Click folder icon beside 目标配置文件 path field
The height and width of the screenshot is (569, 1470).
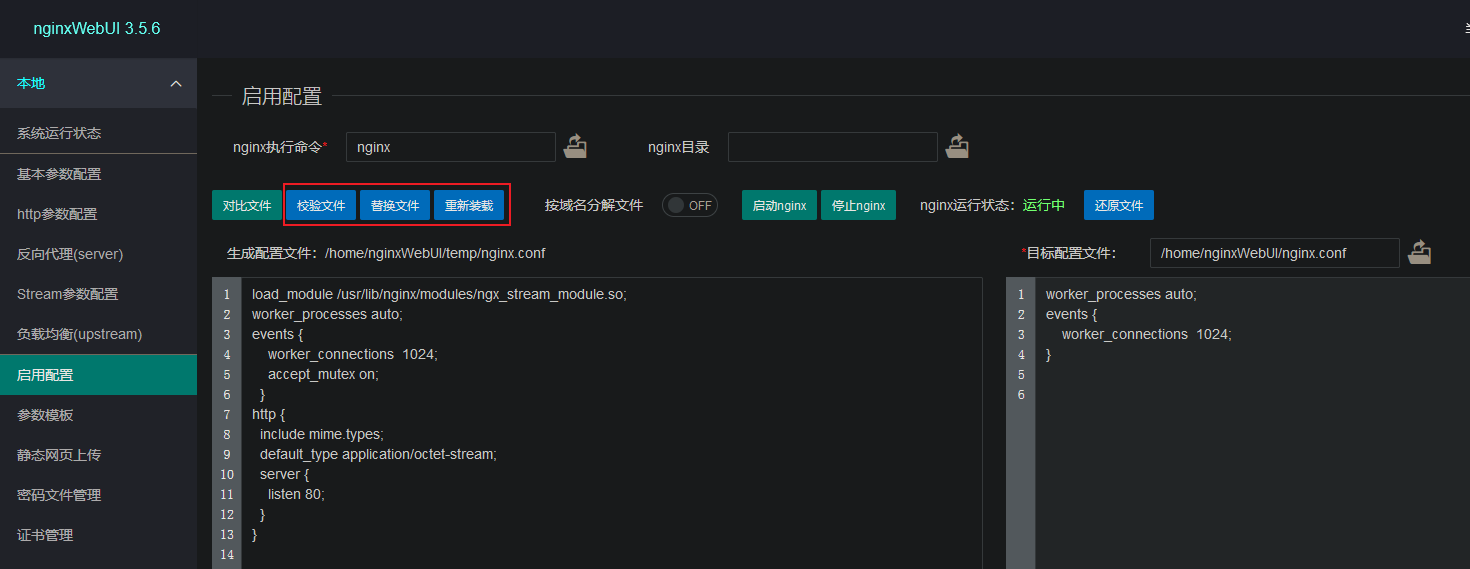1419,253
